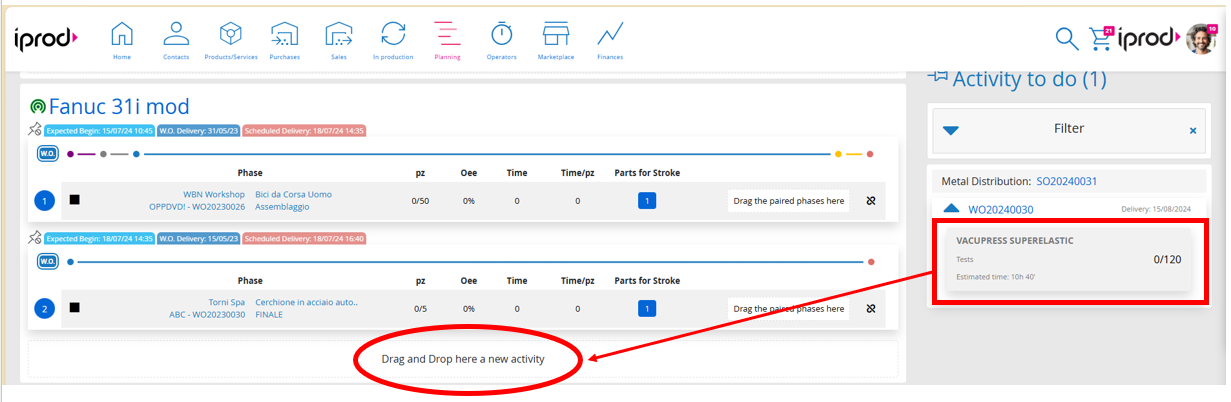The image size is (1231, 402).
Task: Click the stop square of row 1
Action: coord(74,199)
